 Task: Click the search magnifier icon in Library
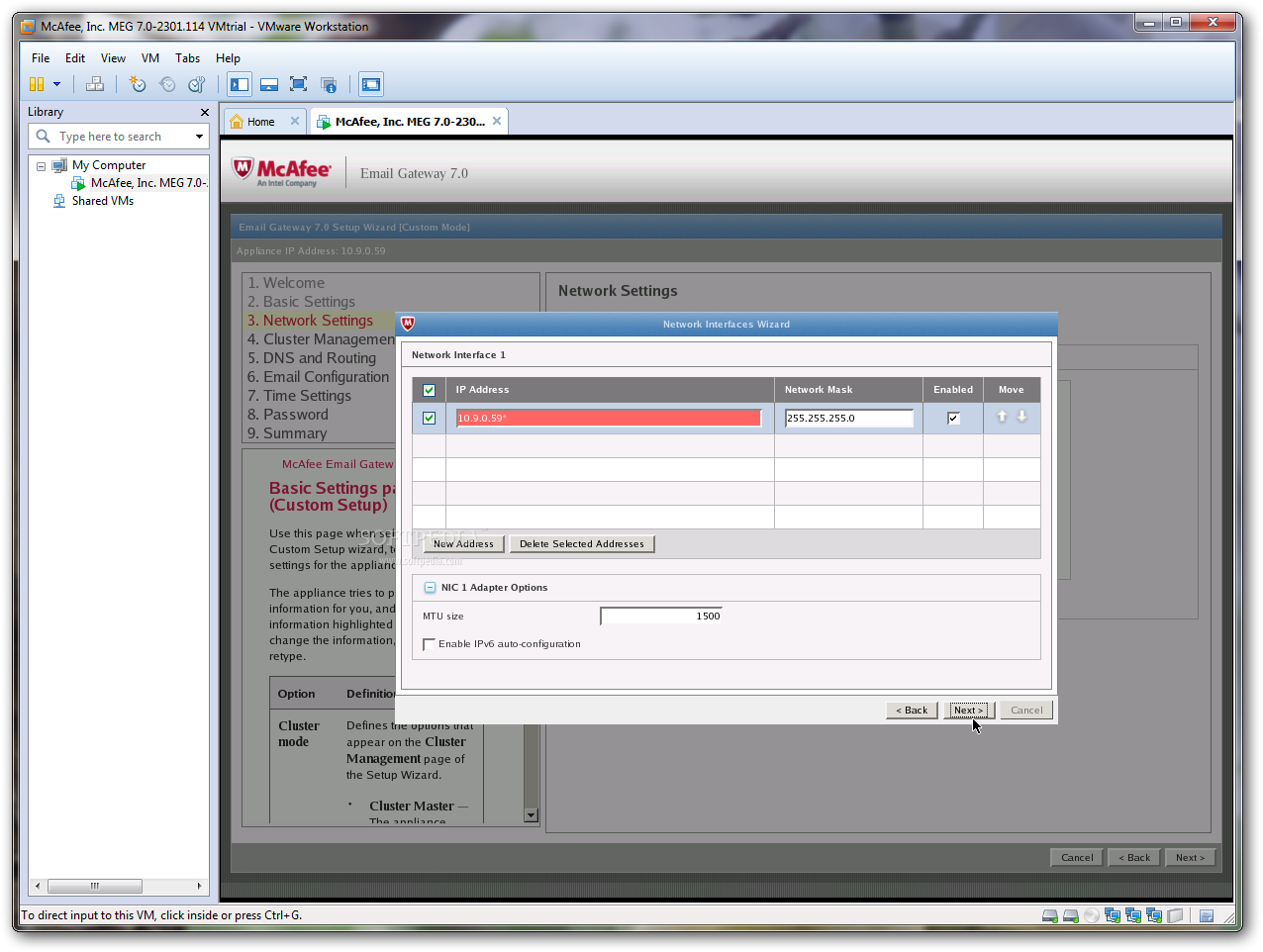[x=43, y=136]
